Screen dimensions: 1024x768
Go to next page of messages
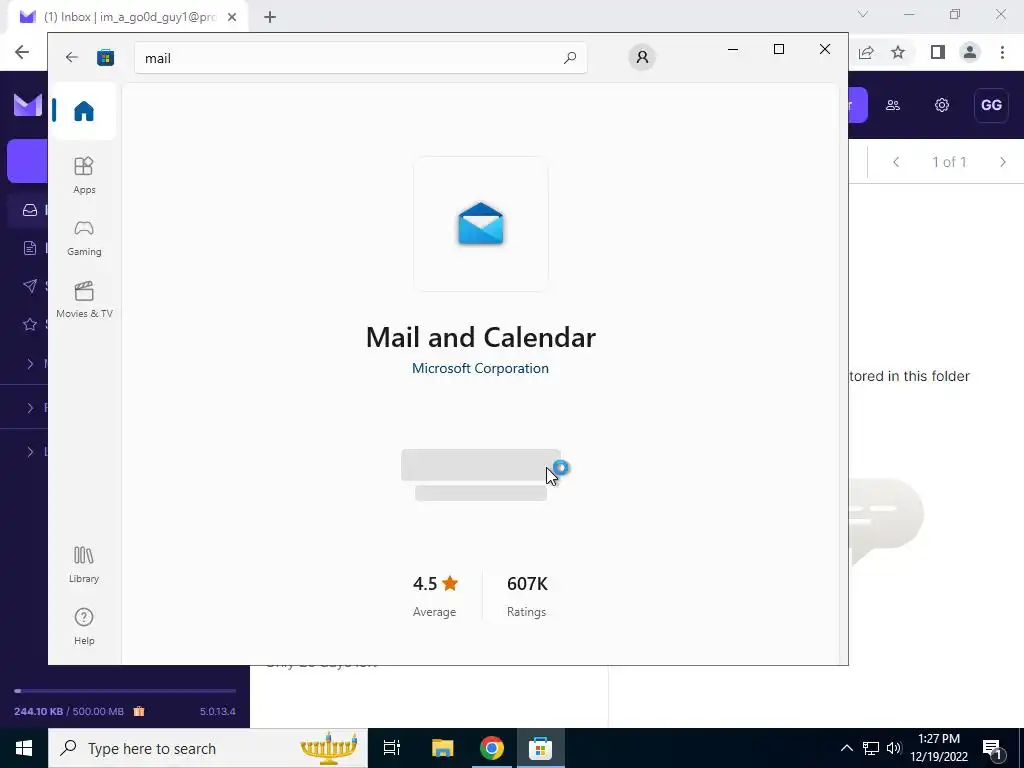pos(1003,162)
